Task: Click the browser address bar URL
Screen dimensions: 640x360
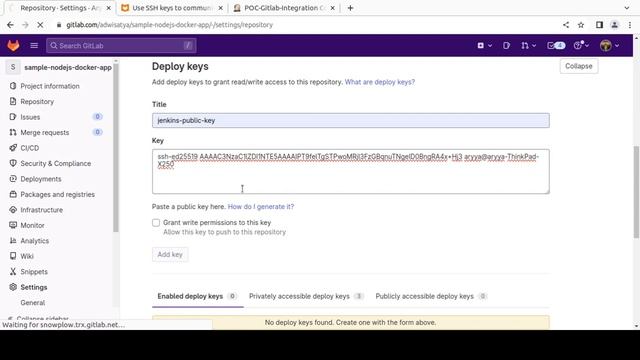Action: pos(169,25)
